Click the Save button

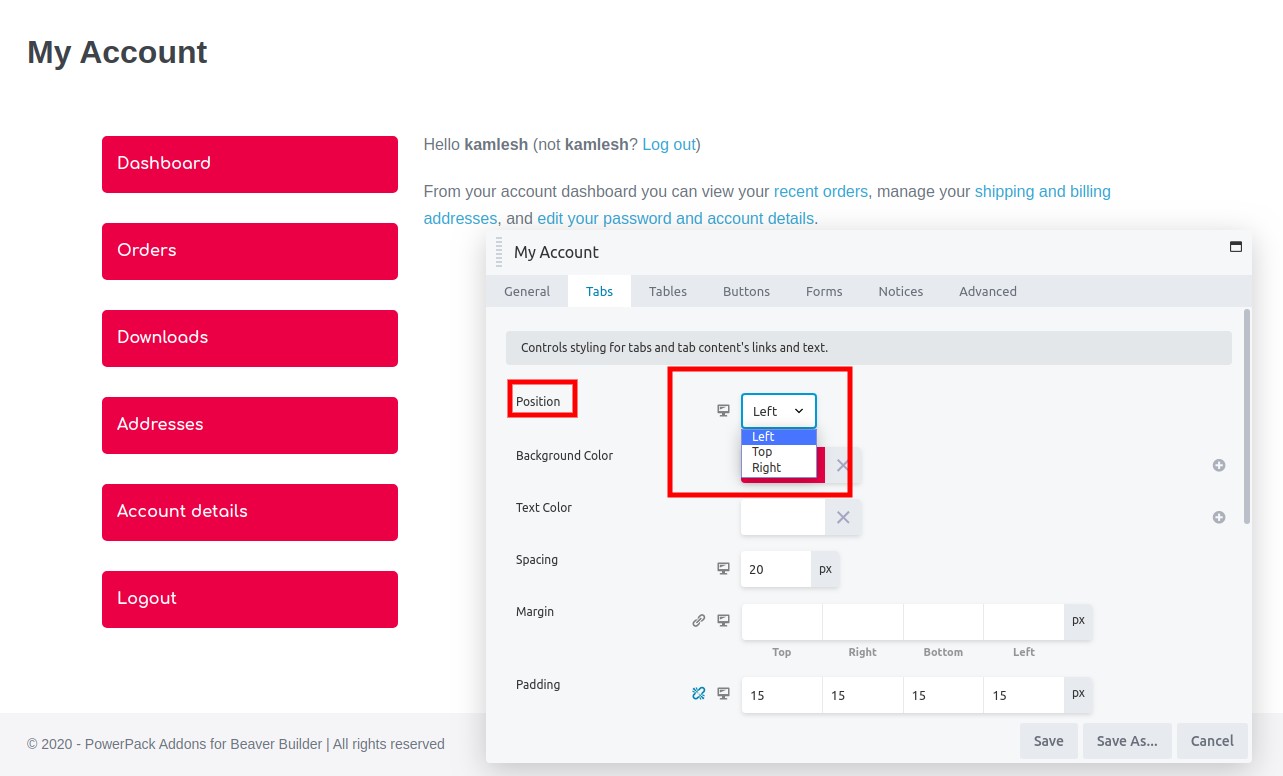click(1048, 740)
